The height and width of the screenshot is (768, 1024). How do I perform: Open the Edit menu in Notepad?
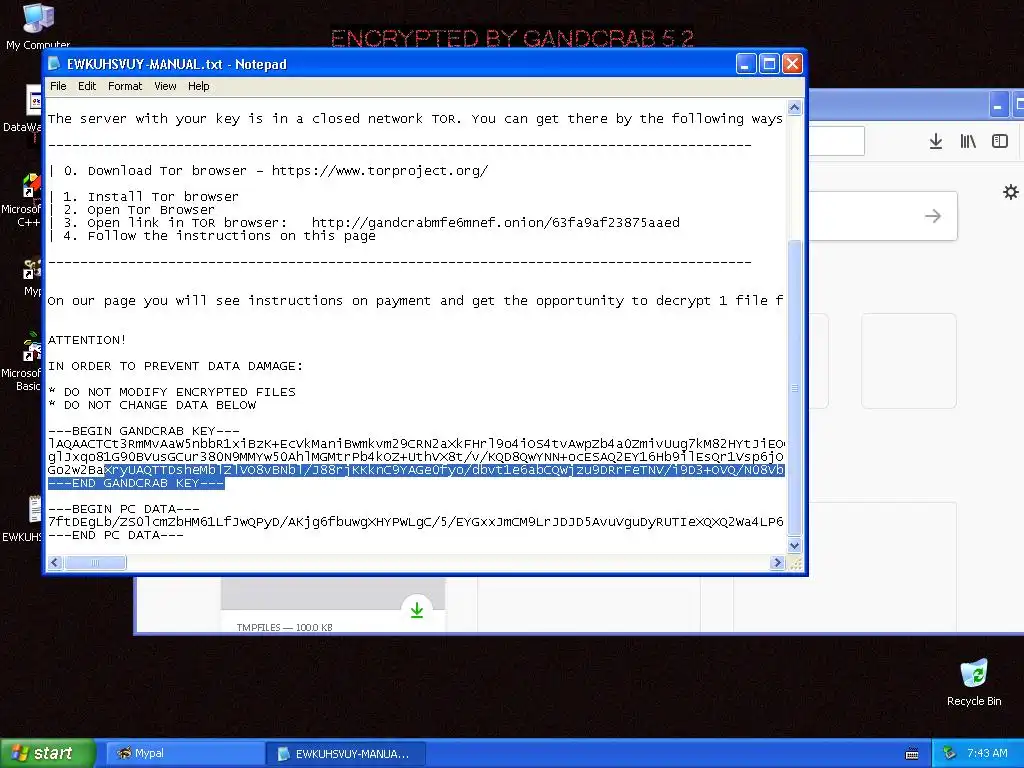[87, 86]
